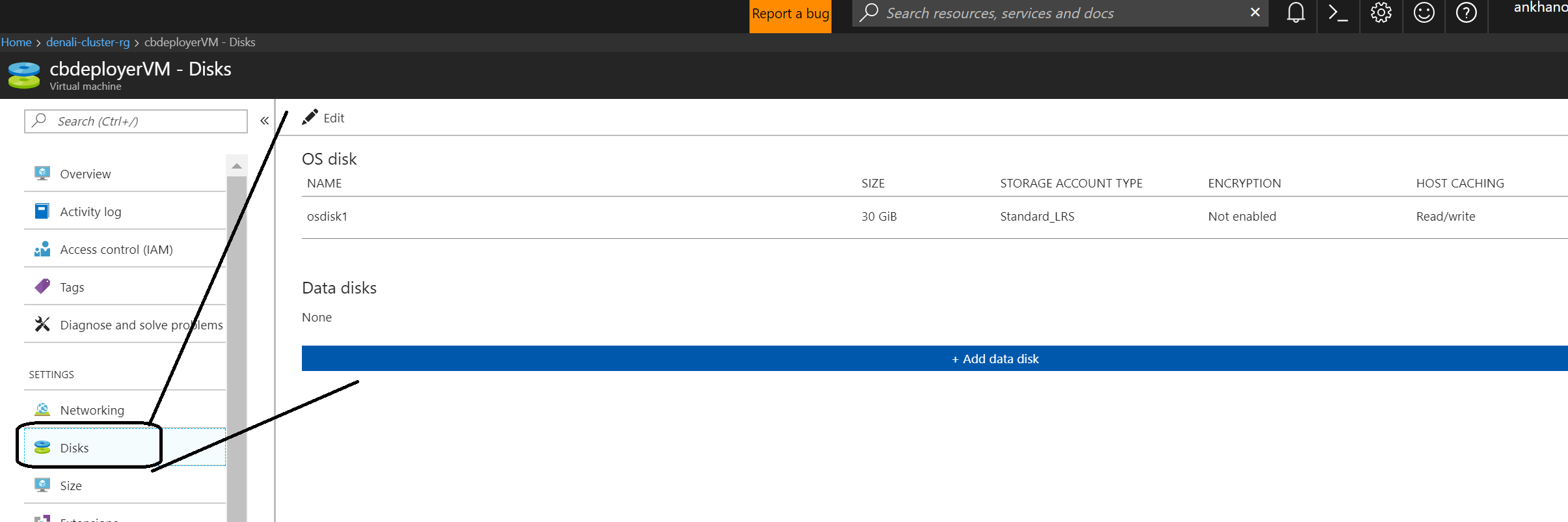This screenshot has width=1568, height=522.
Task: Click the SIZE column header
Action: pos(873,183)
